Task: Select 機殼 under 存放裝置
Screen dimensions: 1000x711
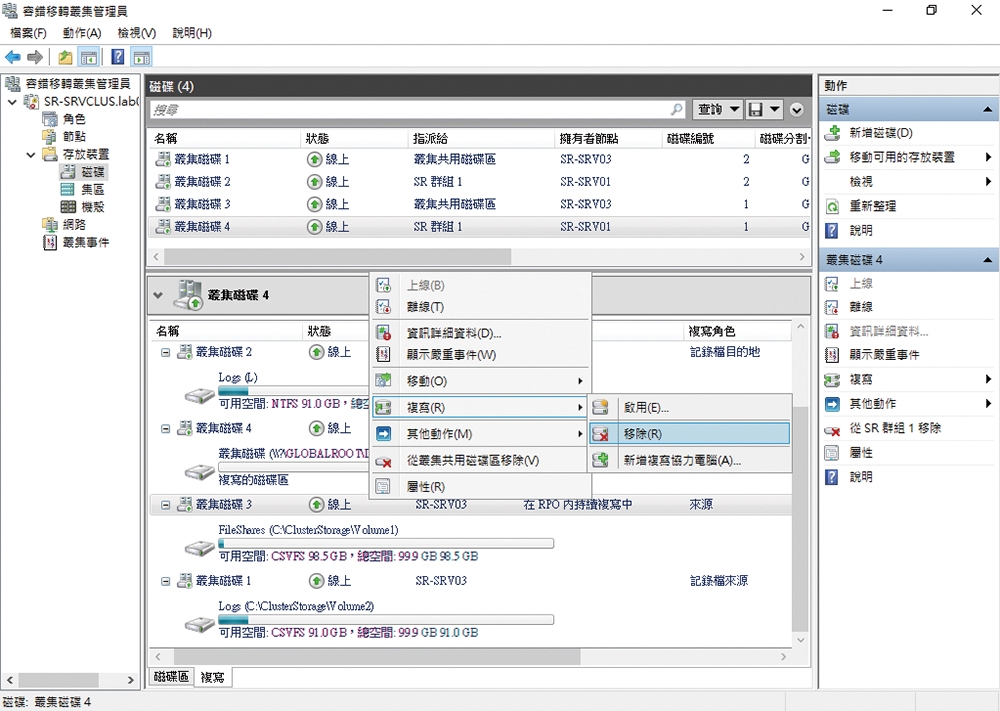Action: tap(92, 207)
